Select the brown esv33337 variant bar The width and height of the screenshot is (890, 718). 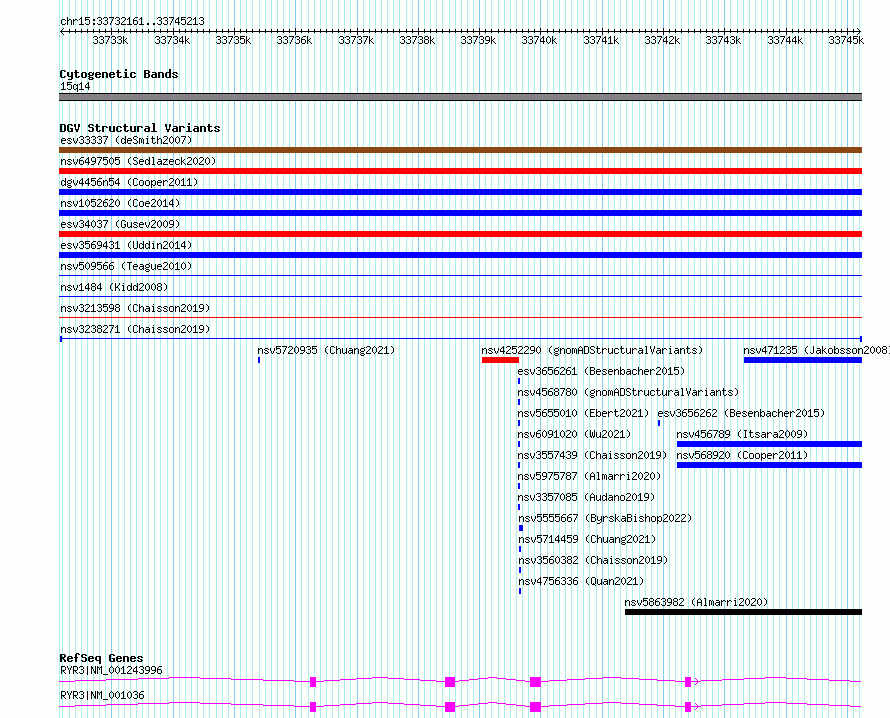click(460, 150)
